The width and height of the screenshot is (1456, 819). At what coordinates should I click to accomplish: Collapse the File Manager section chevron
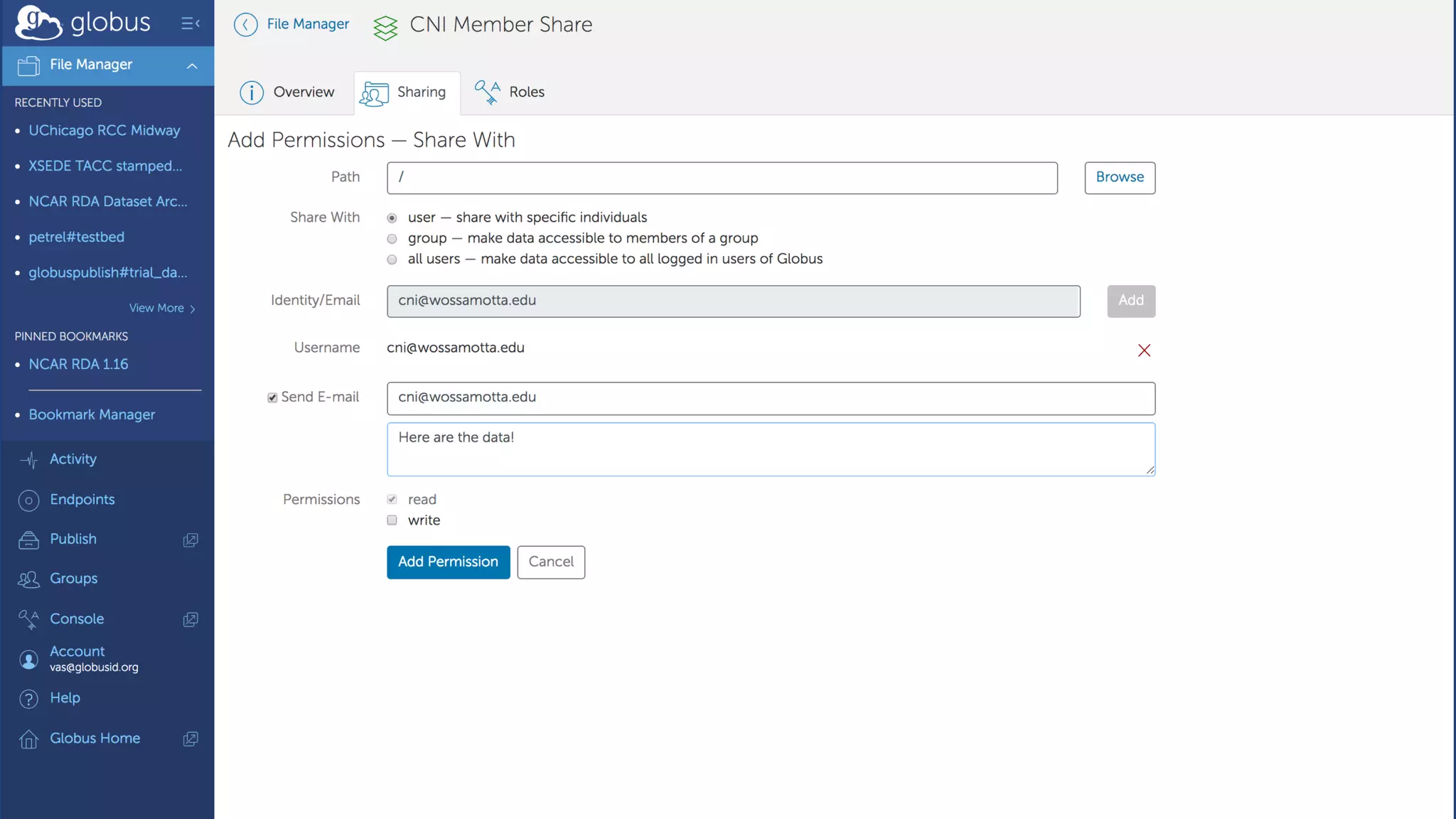(x=192, y=66)
